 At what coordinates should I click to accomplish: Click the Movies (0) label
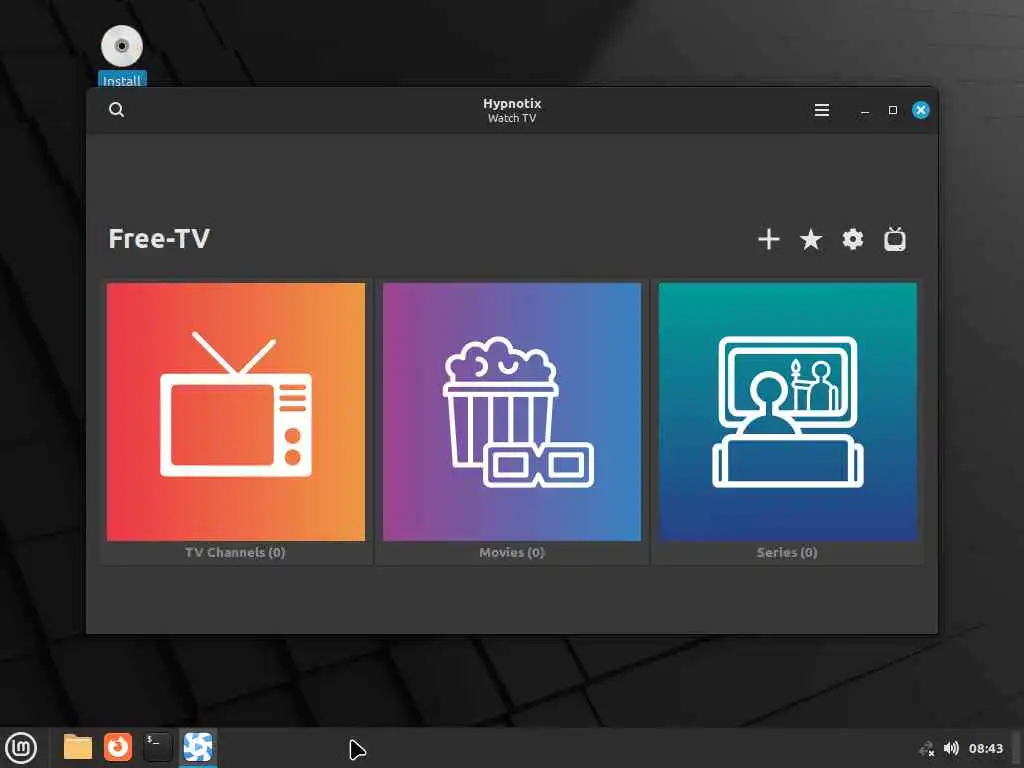[x=511, y=552]
